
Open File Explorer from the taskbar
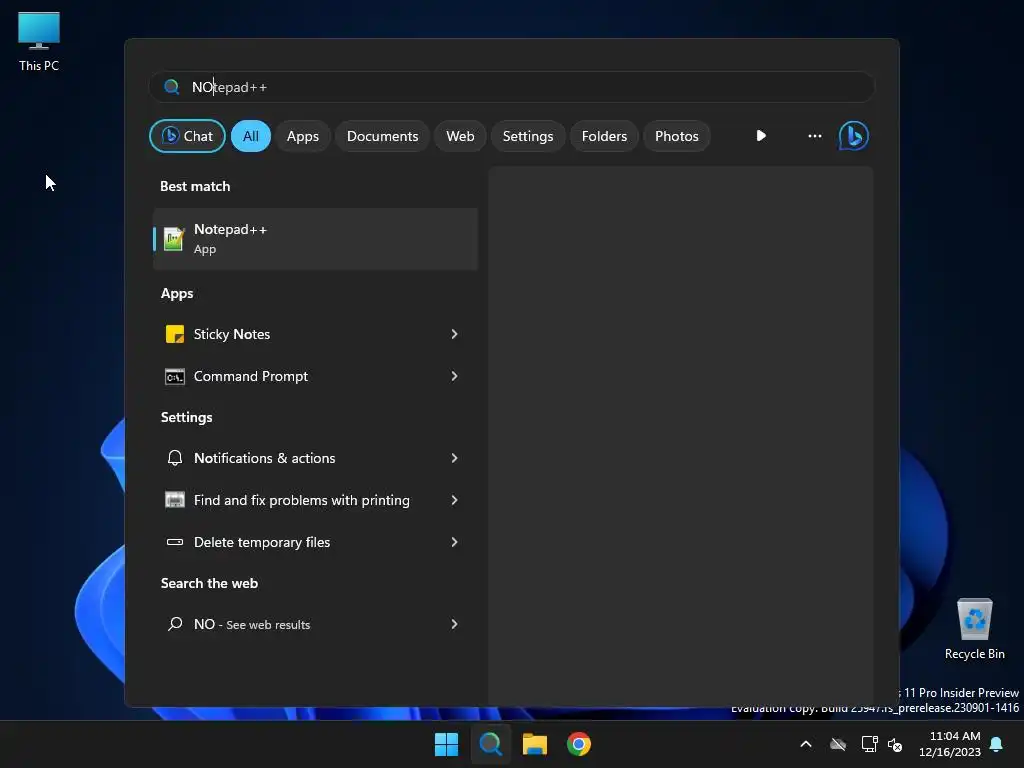pos(535,744)
